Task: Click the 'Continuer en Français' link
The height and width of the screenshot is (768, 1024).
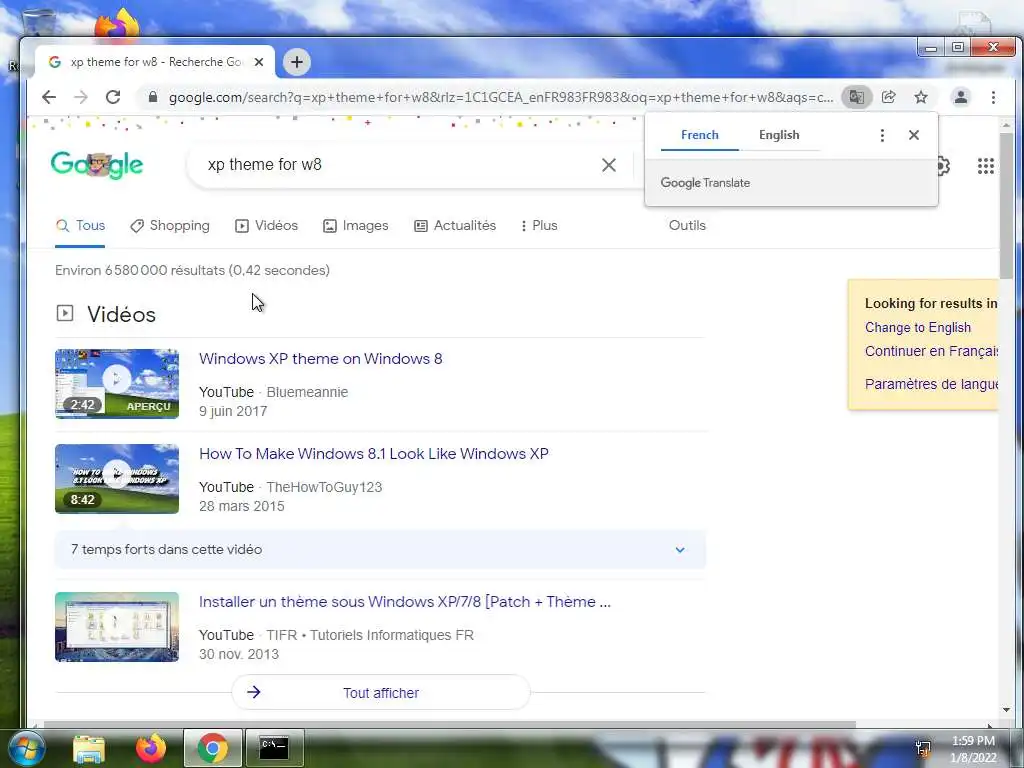Action: tap(931, 351)
